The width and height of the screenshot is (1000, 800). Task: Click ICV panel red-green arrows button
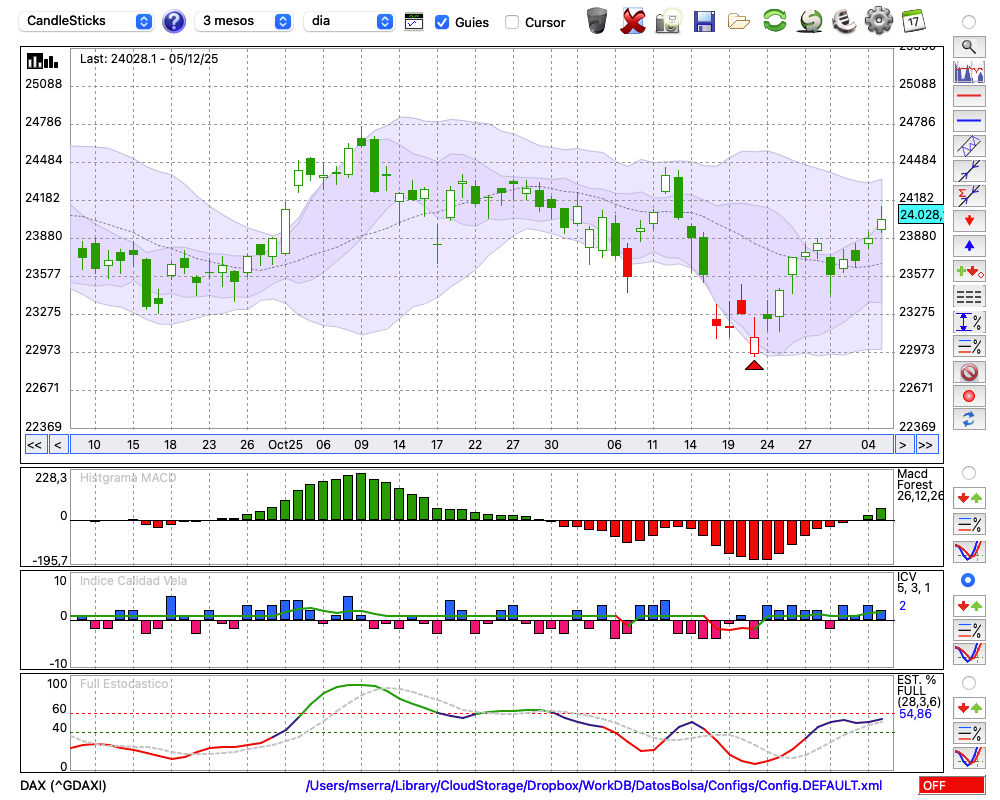pyautogui.click(x=969, y=605)
